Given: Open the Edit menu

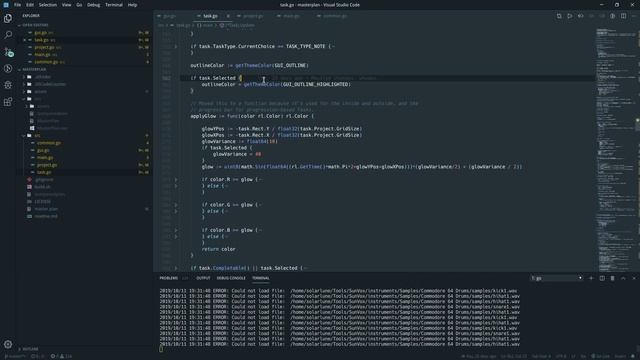Looking at the screenshot, I should tap(30, 5).
